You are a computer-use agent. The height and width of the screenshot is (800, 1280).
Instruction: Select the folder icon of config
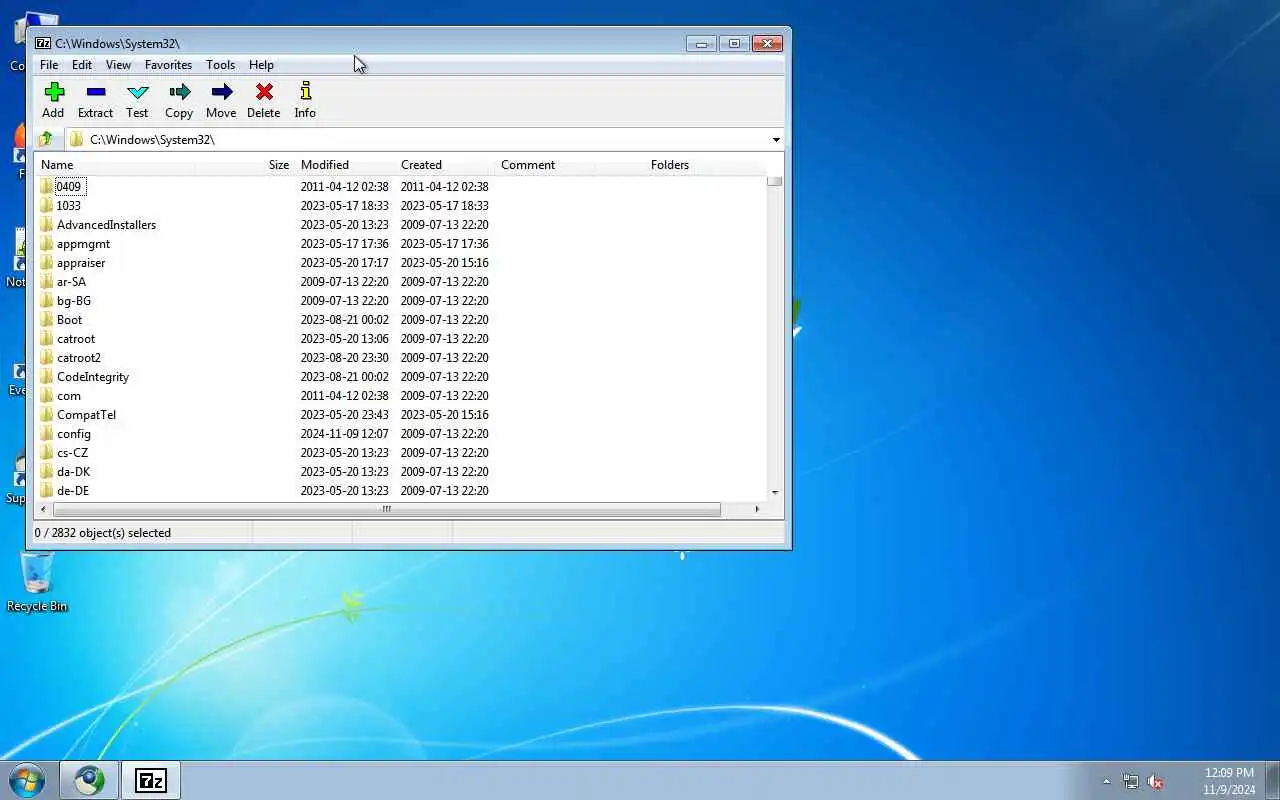pyautogui.click(x=47, y=433)
